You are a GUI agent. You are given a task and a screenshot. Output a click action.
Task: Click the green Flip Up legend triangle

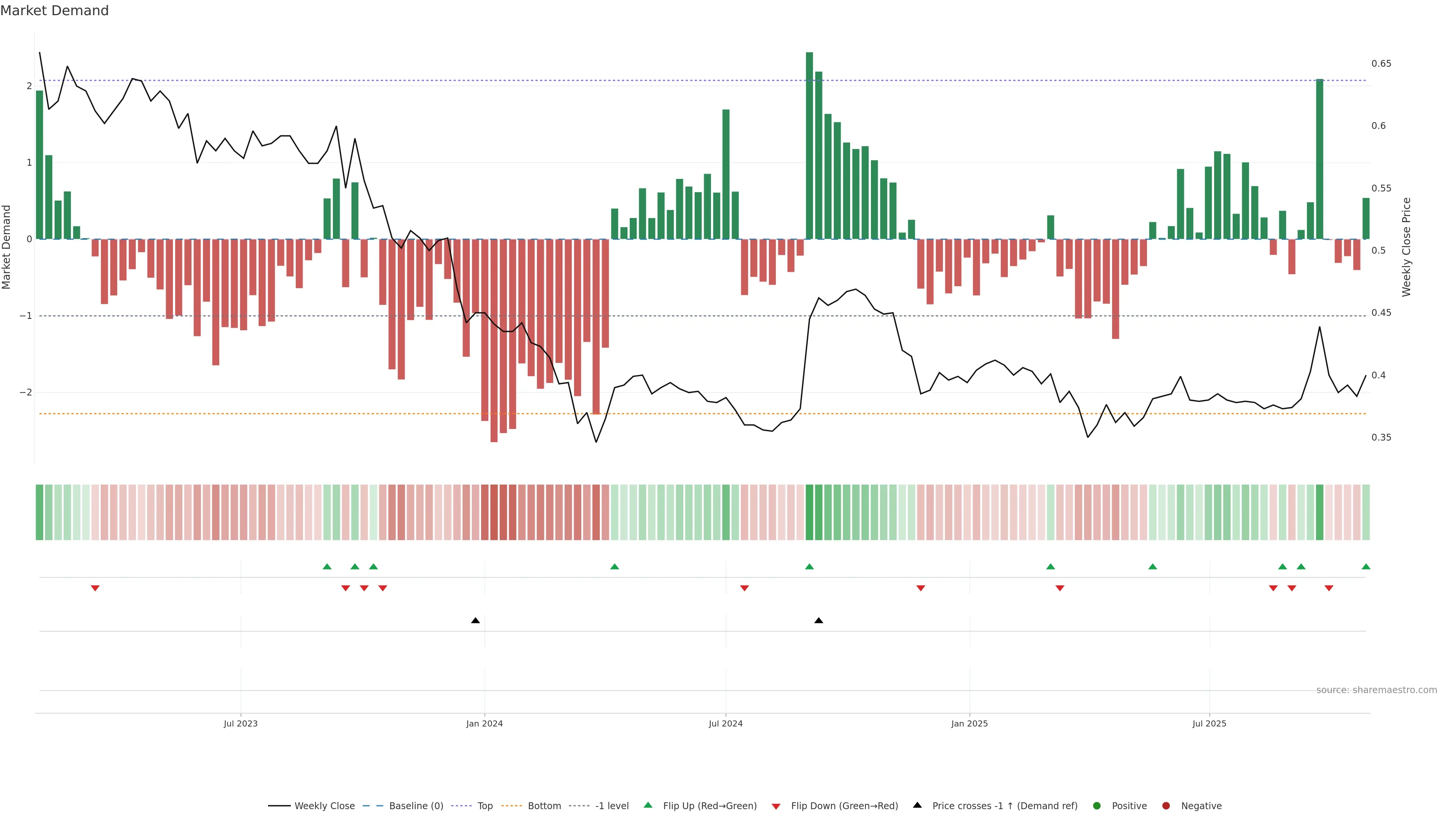648,805
